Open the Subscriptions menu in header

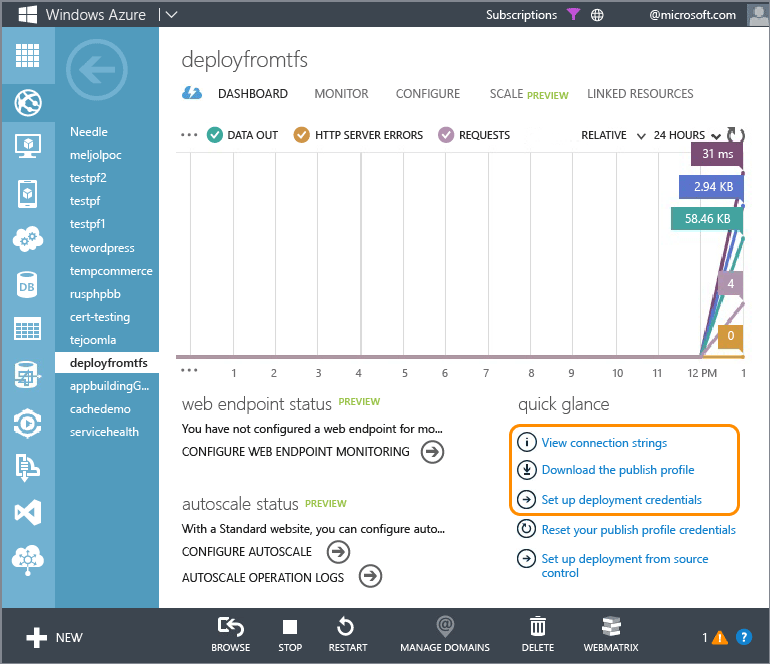pyautogui.click(x=522, y=15)
